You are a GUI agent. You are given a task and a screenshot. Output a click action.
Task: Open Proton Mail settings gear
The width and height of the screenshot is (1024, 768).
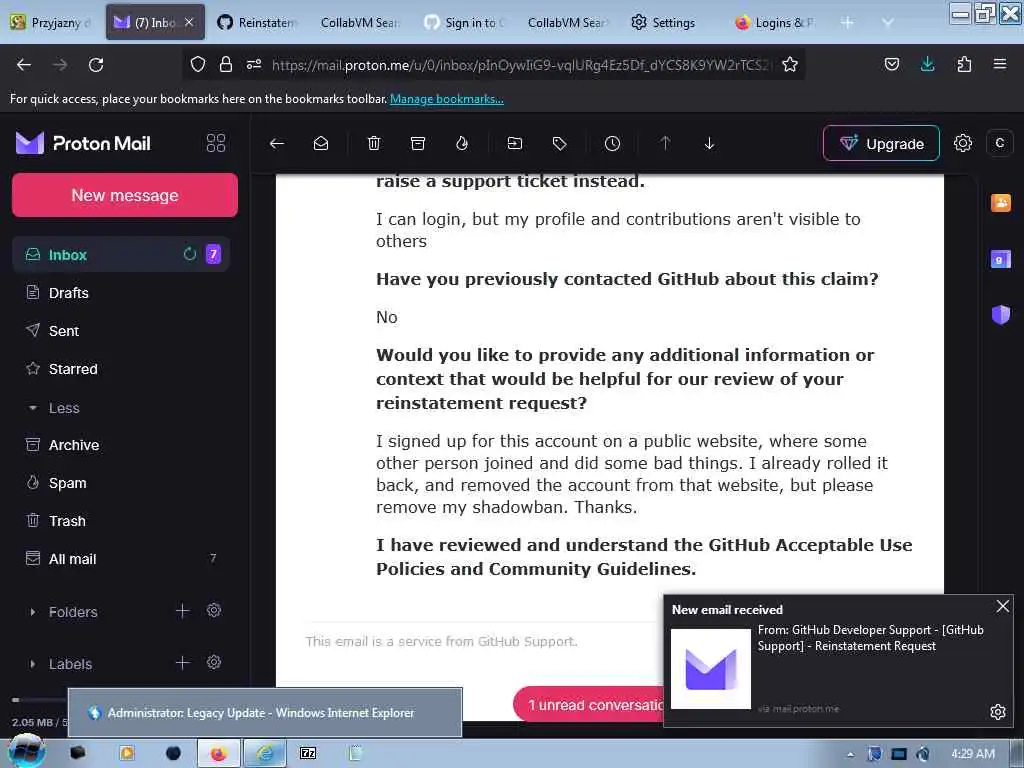click(x=963, y=143)
